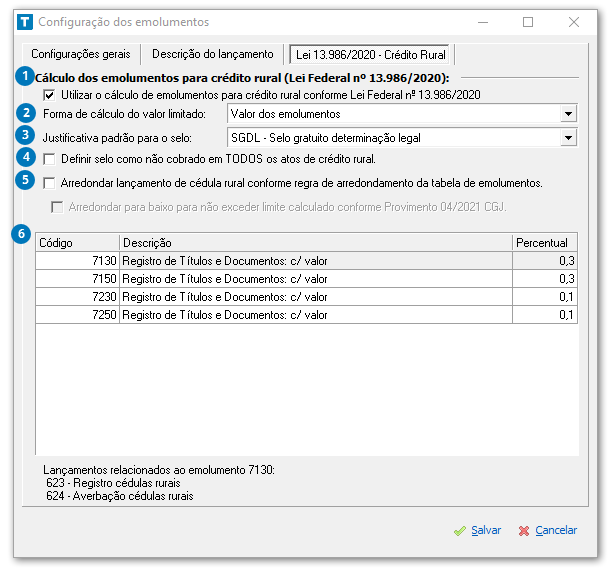
Task: Select row with code 7130
Action: (306, 261)
